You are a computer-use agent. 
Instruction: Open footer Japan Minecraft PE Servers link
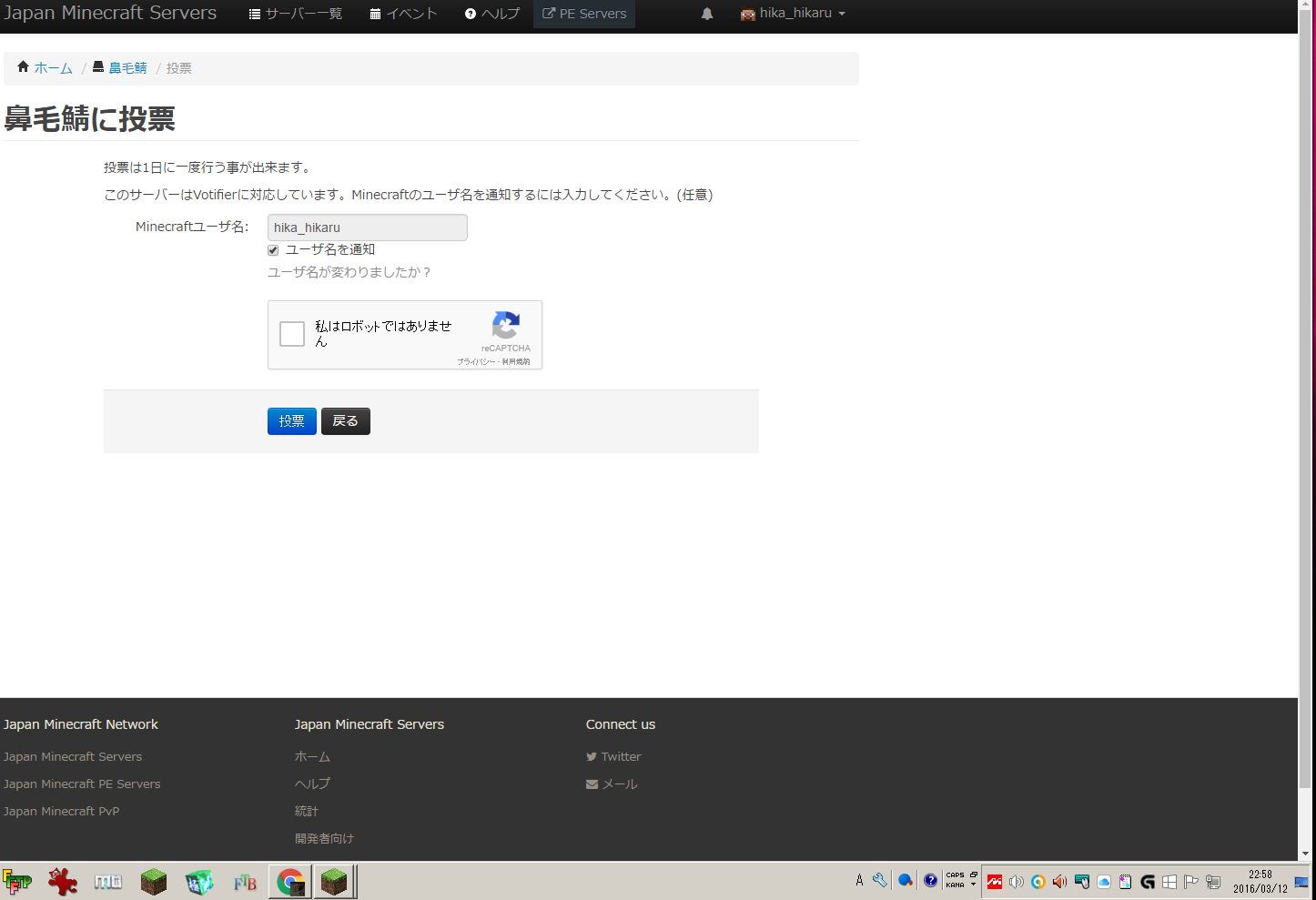point(82,784)
